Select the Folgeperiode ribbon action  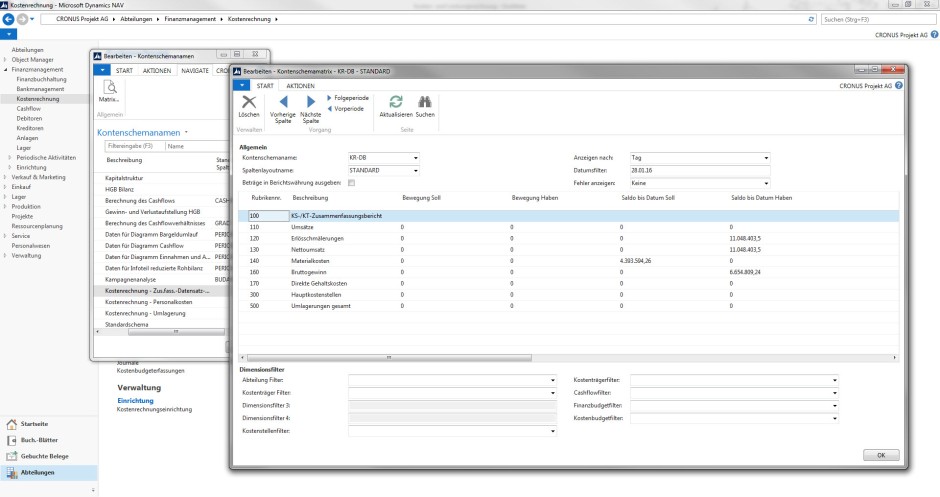click(x=350, y=98)
